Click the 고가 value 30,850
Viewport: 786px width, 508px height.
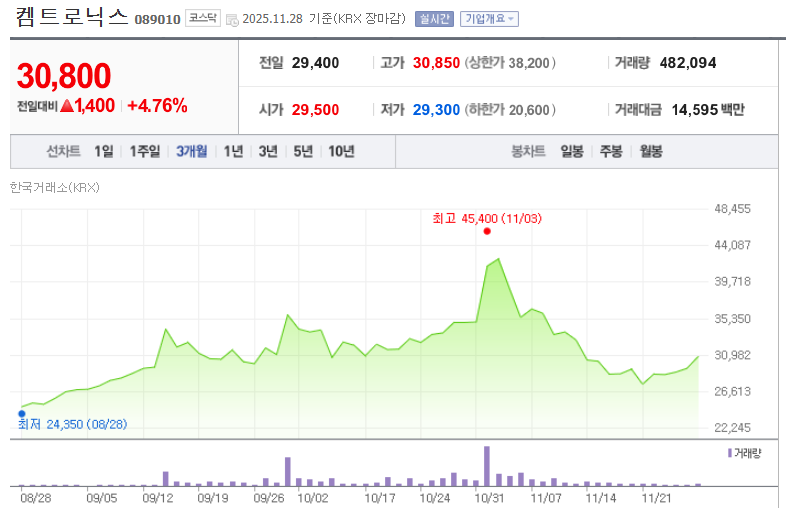436,63
